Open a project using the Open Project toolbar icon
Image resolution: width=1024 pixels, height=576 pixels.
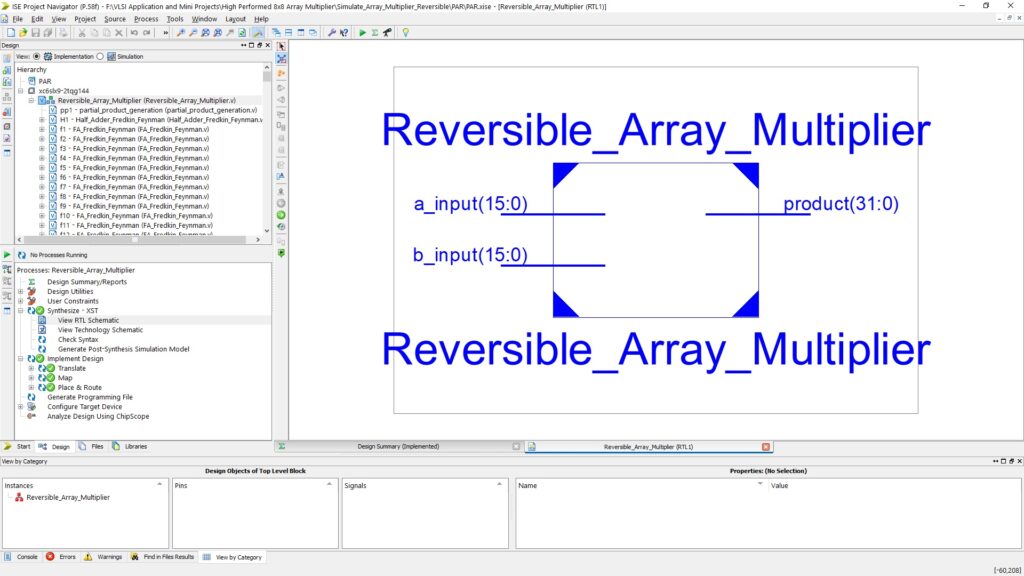point(23,32)
